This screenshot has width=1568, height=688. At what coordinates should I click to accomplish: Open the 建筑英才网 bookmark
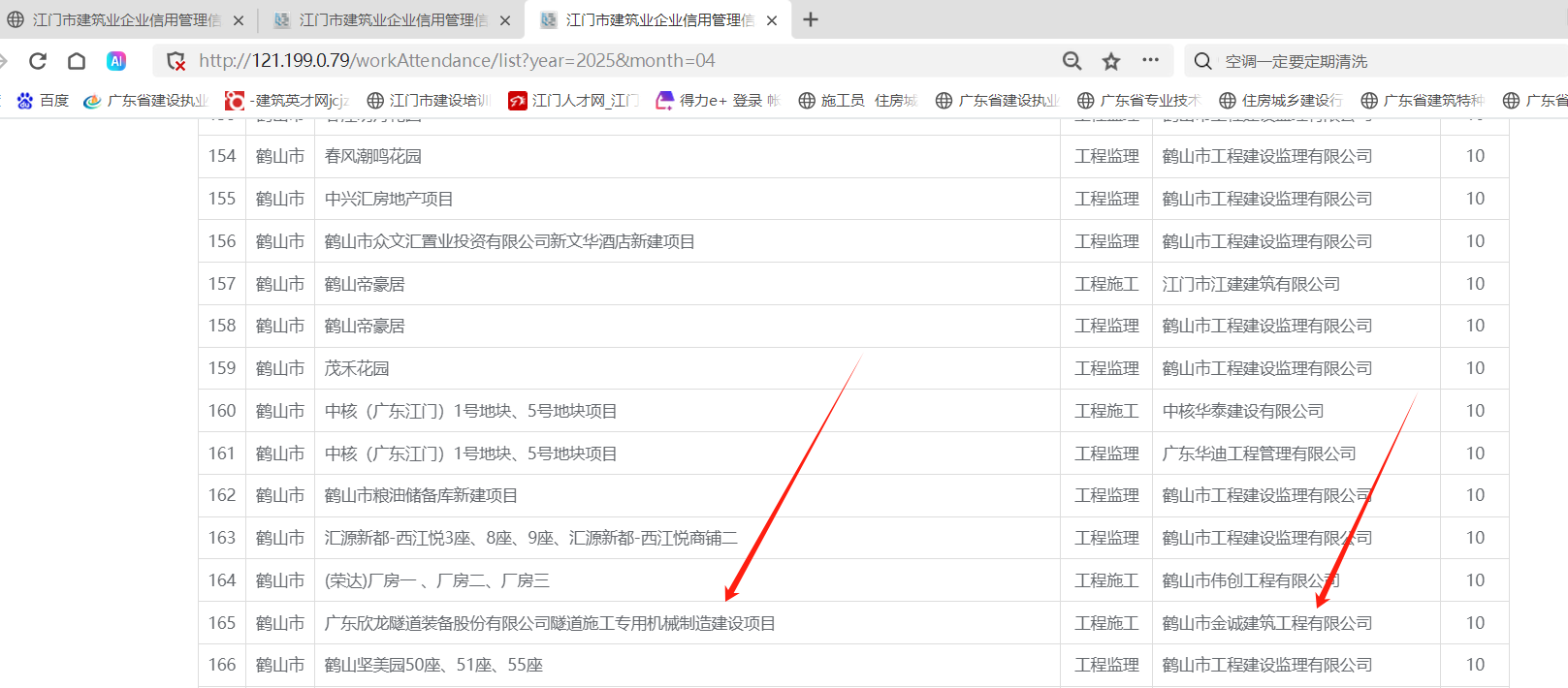click(x=287, y=100)
